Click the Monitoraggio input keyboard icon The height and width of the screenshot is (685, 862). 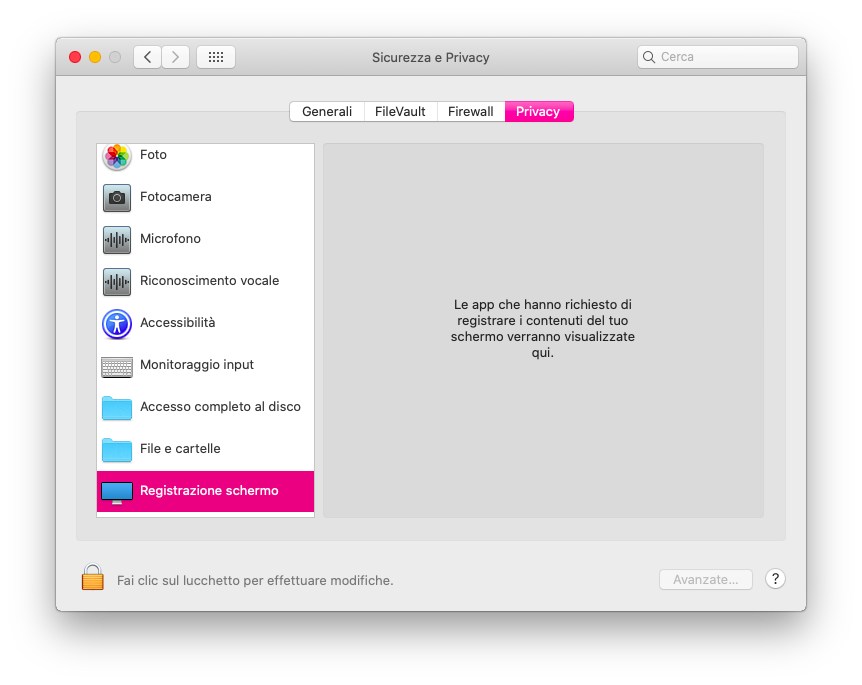point(117,367)
